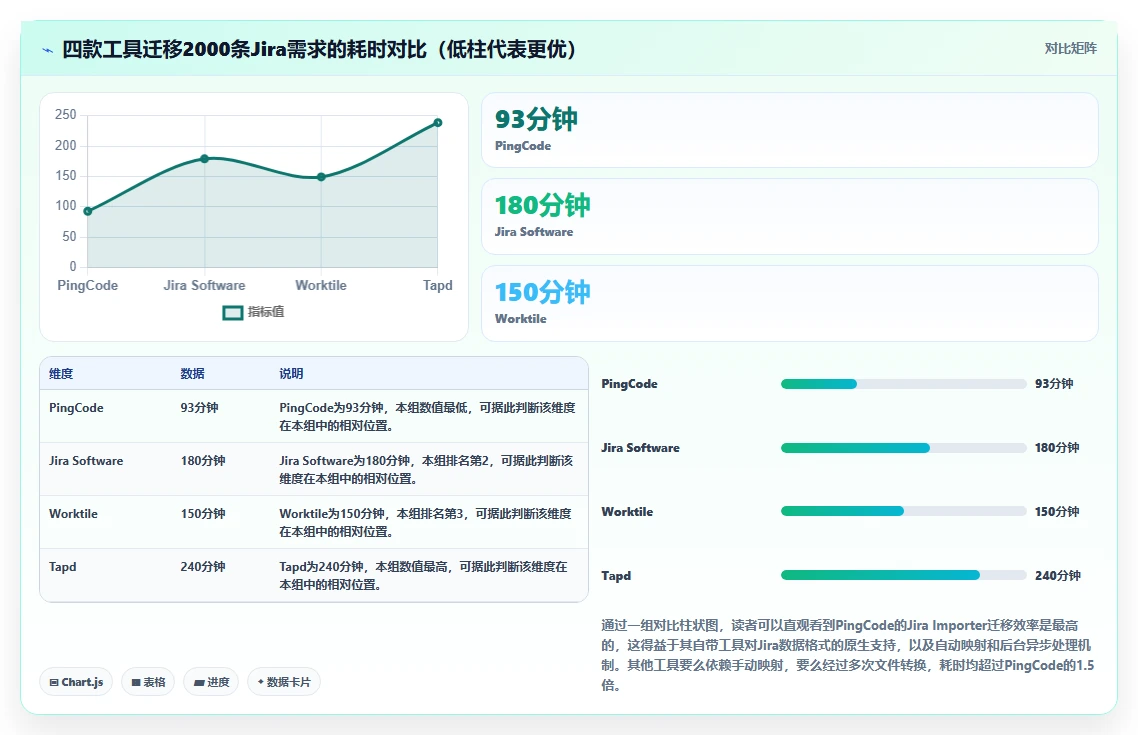Click the 说明 column header

pos(291,374)
